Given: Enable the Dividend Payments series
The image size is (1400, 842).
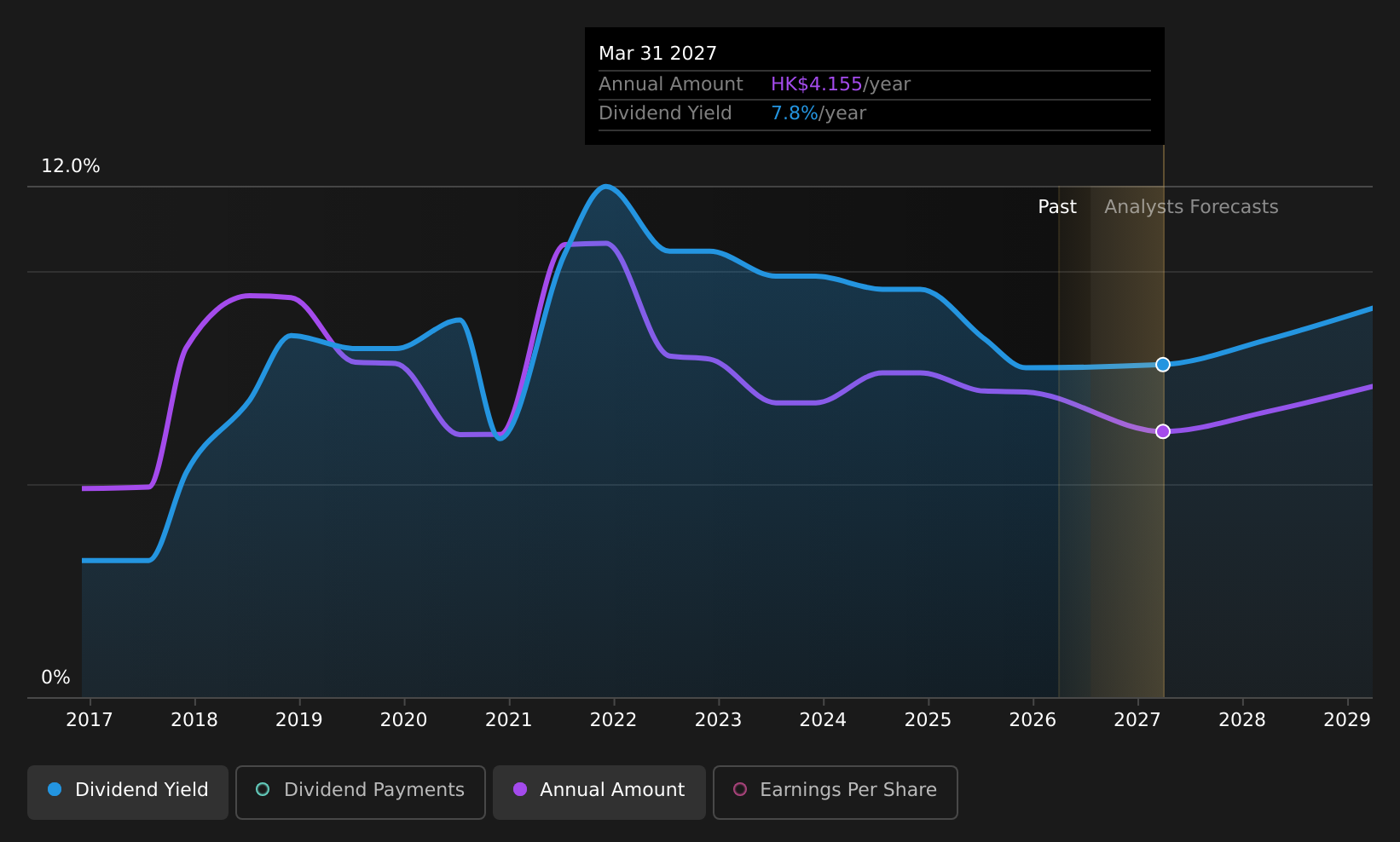Looking at the screenshot, I should (361, 792).
